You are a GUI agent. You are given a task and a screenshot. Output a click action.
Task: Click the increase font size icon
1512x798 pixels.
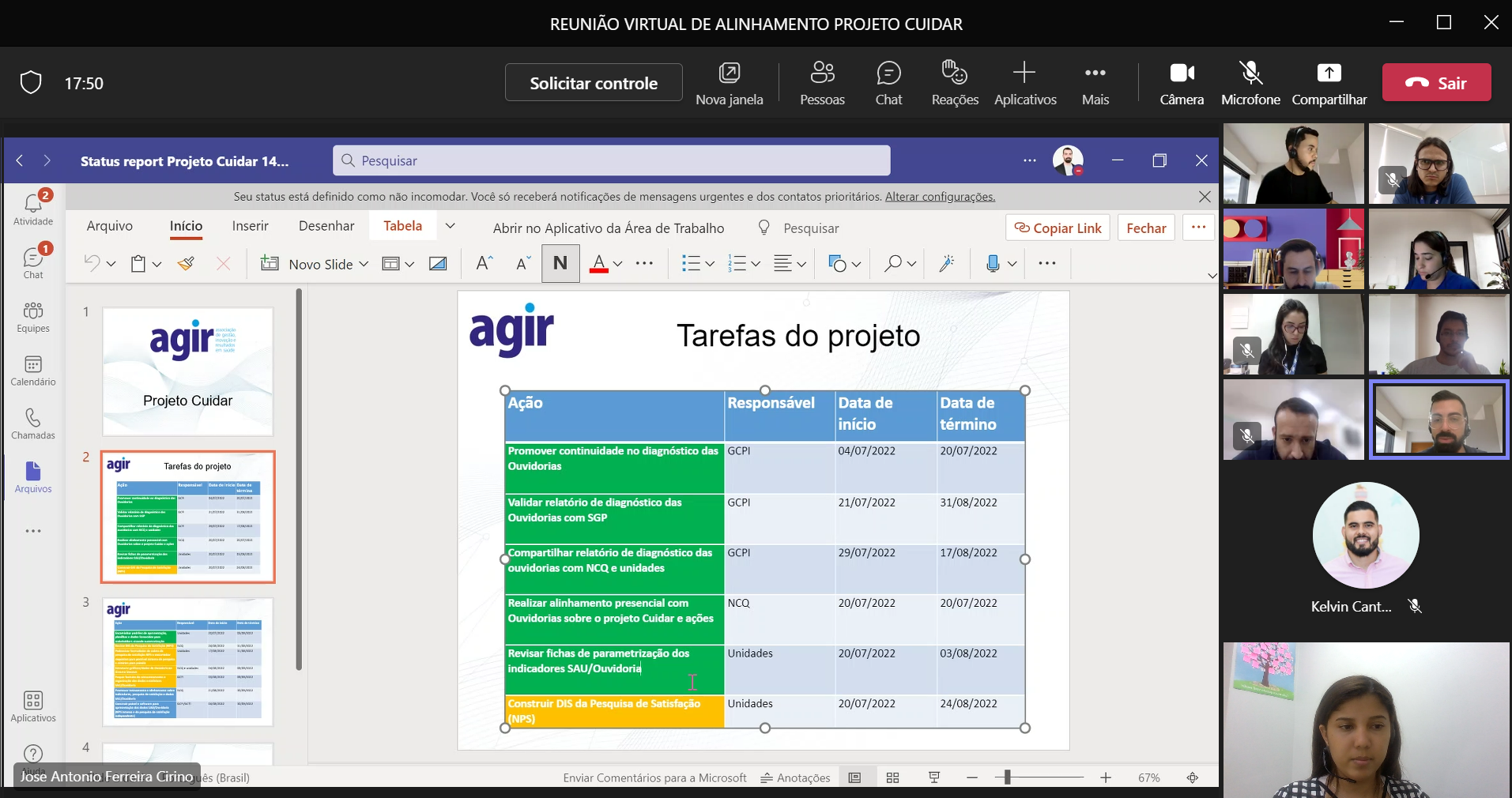[x=485, y=264]
